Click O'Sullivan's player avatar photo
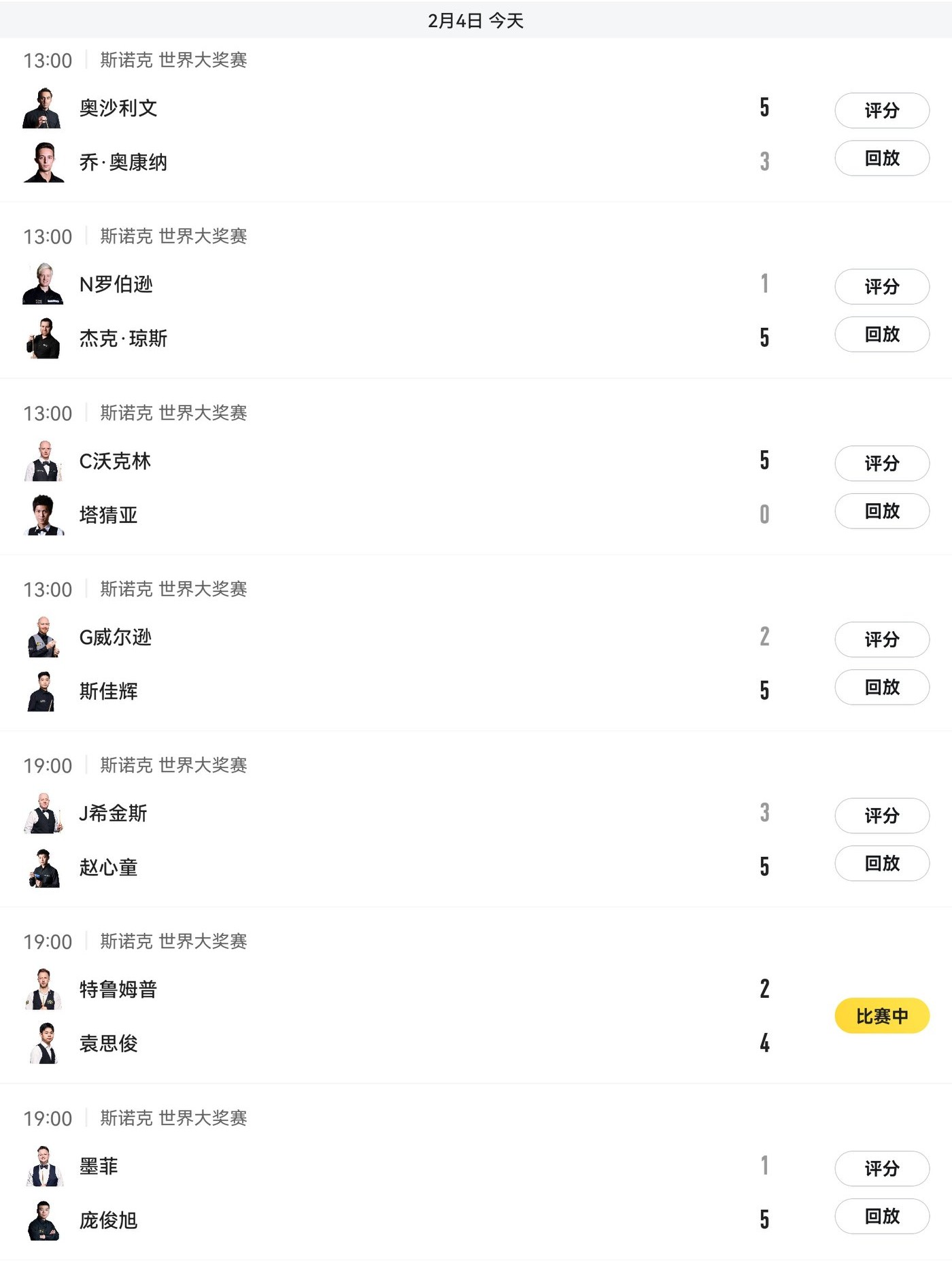Viewport: 952px width, 1265px height. [x=44, y=108]
